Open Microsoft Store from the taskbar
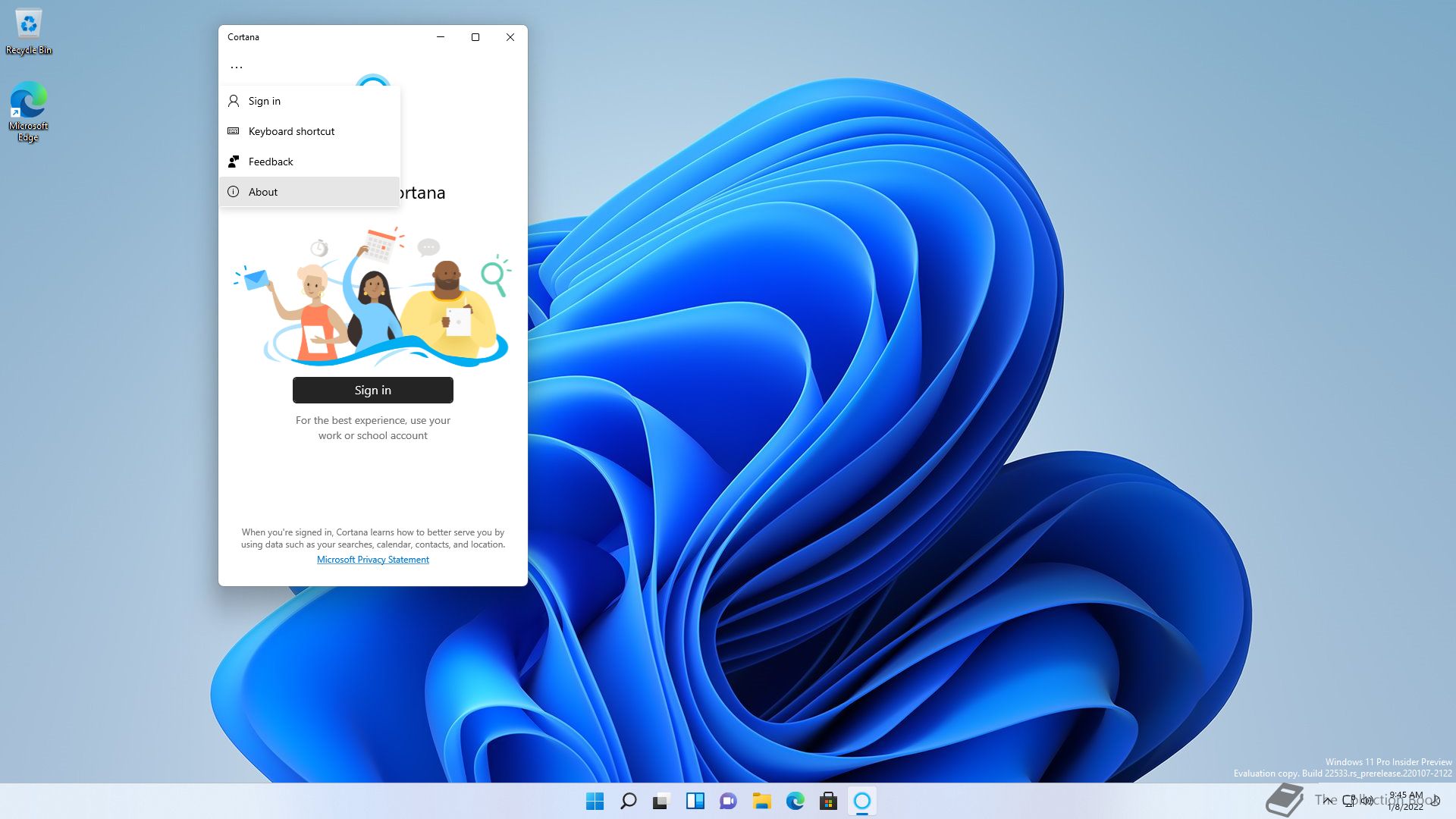This screenshot has width=1456, height=819. point(828,801)
